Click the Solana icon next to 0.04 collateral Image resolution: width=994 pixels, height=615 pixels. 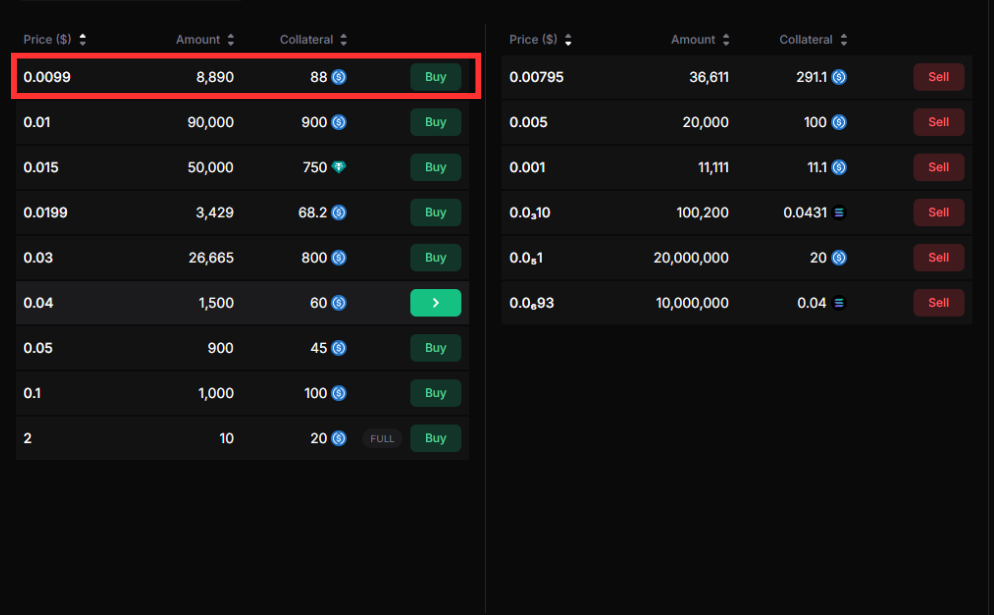839,303
